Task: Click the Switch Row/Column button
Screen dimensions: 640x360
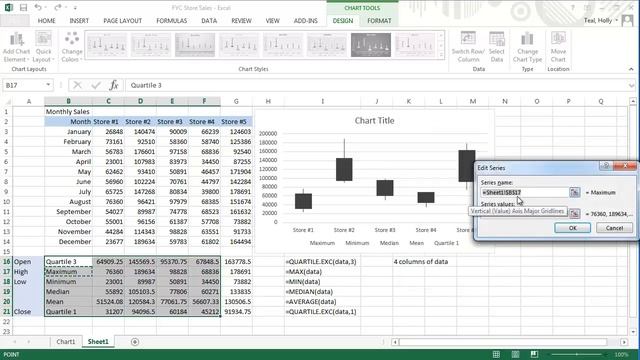Action: pos(468,47)
